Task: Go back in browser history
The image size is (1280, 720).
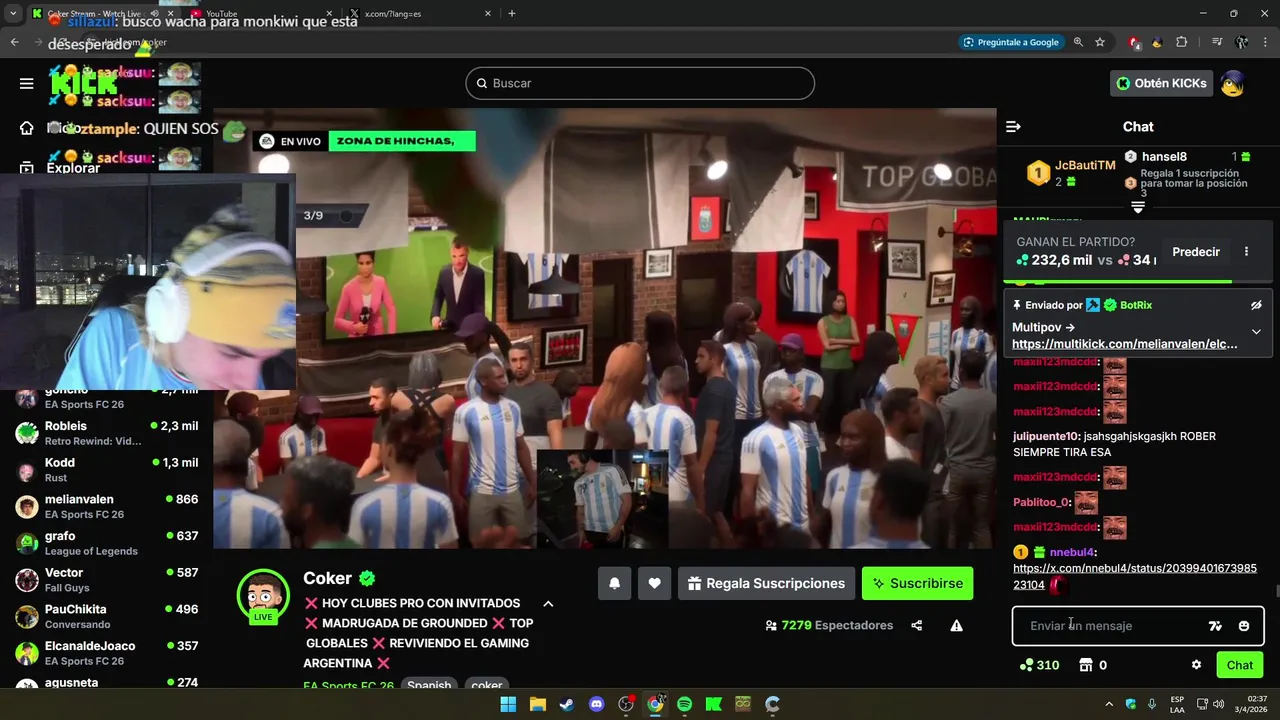Action: 14,42
